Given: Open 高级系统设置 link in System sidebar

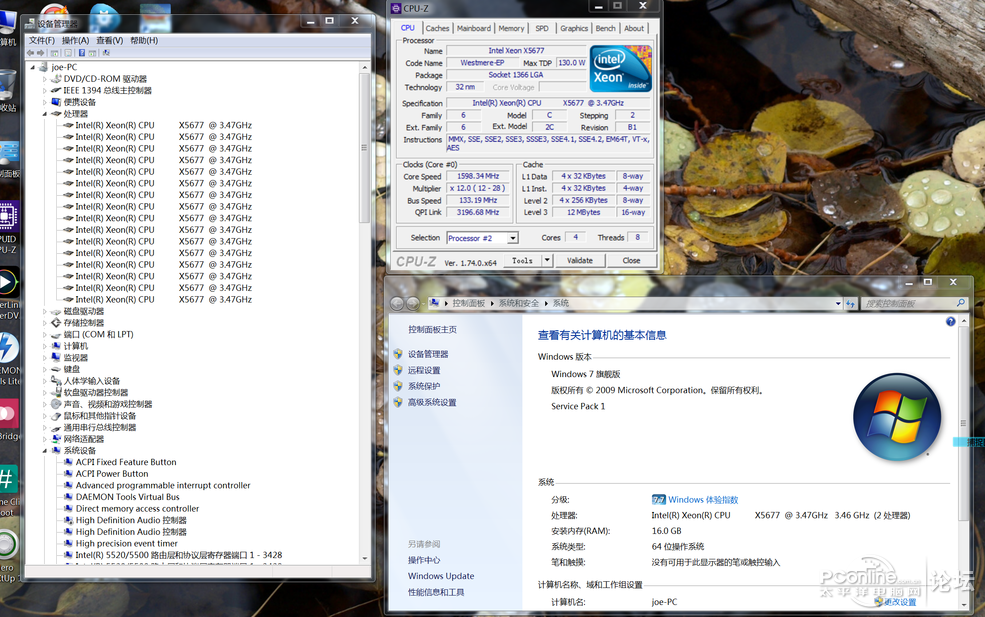Looking at the screenshot, I should click(x=432, y=402).
